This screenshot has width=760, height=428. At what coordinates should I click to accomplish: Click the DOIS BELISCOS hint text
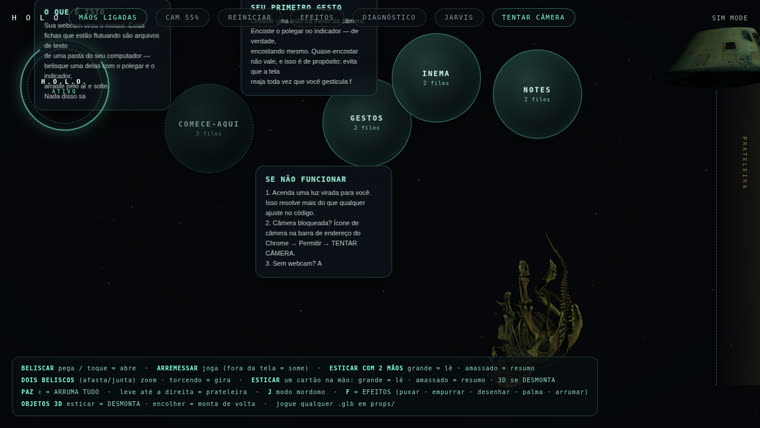(x=48, y=380)
